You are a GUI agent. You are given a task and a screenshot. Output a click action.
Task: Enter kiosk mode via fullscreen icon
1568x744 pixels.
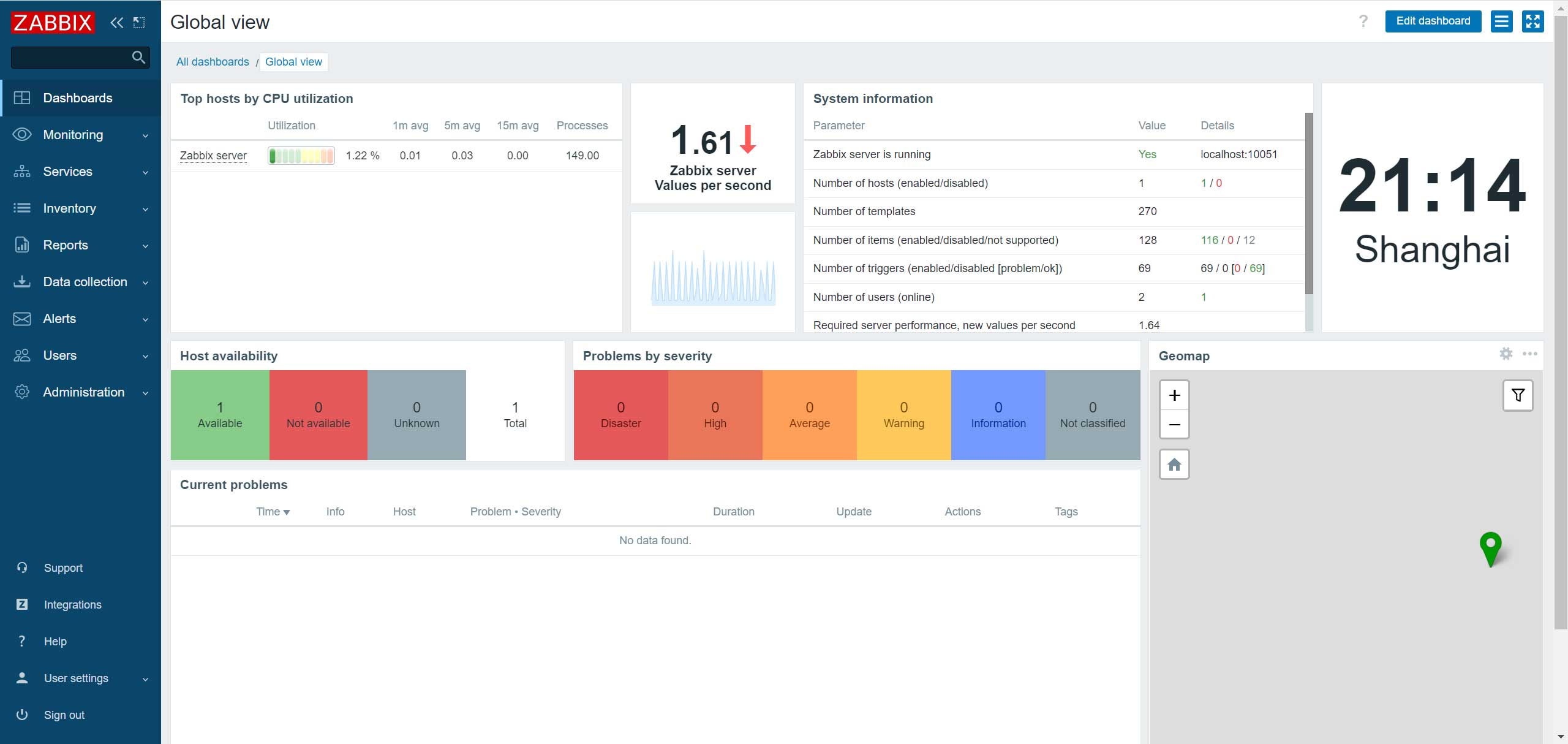click(1532, 21)
